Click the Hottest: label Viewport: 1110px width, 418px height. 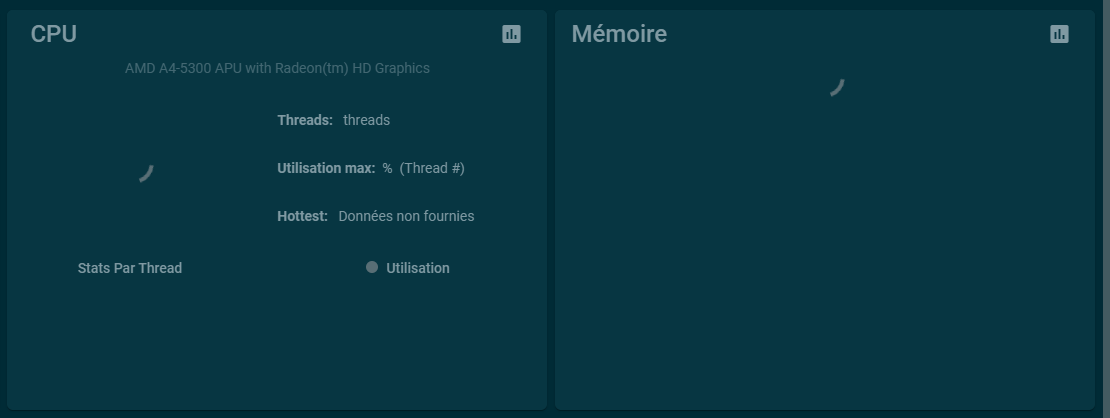click(x=302, y=216)
